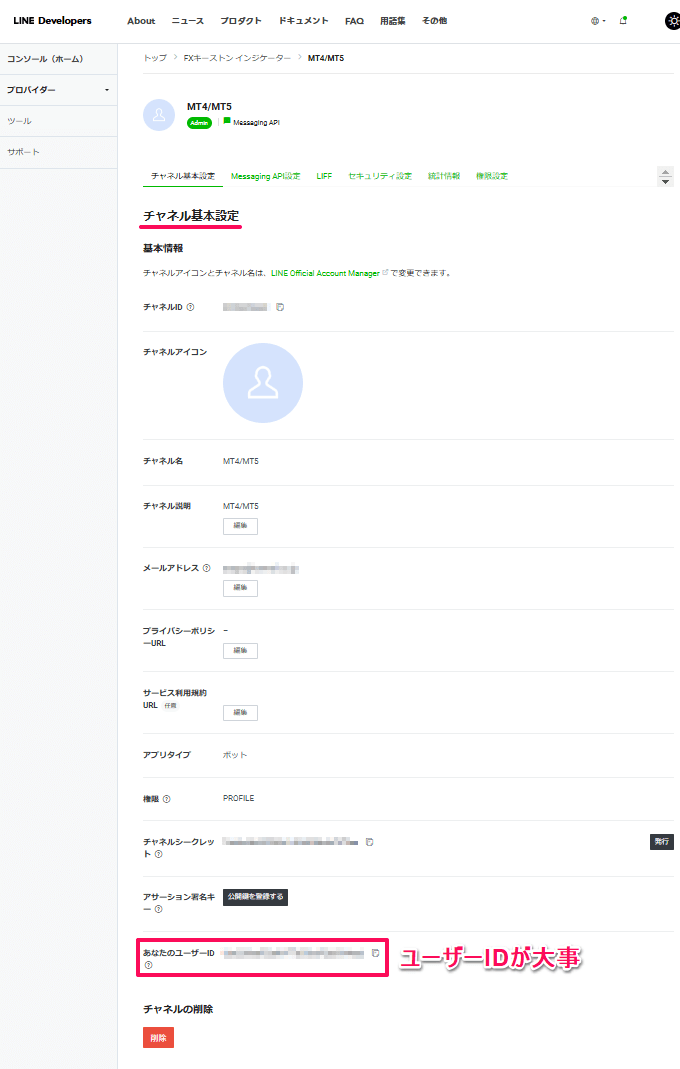
Task: Switch to 統計情報 tab
Action: coord(444,176)
